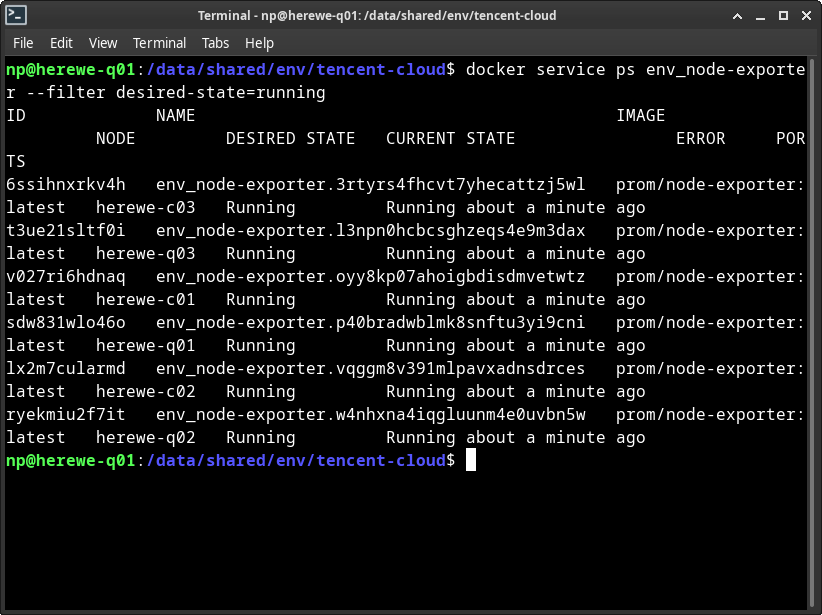The image size is (822, 615).
Task: Open the Help menu
Action: (x=259, y=43)
